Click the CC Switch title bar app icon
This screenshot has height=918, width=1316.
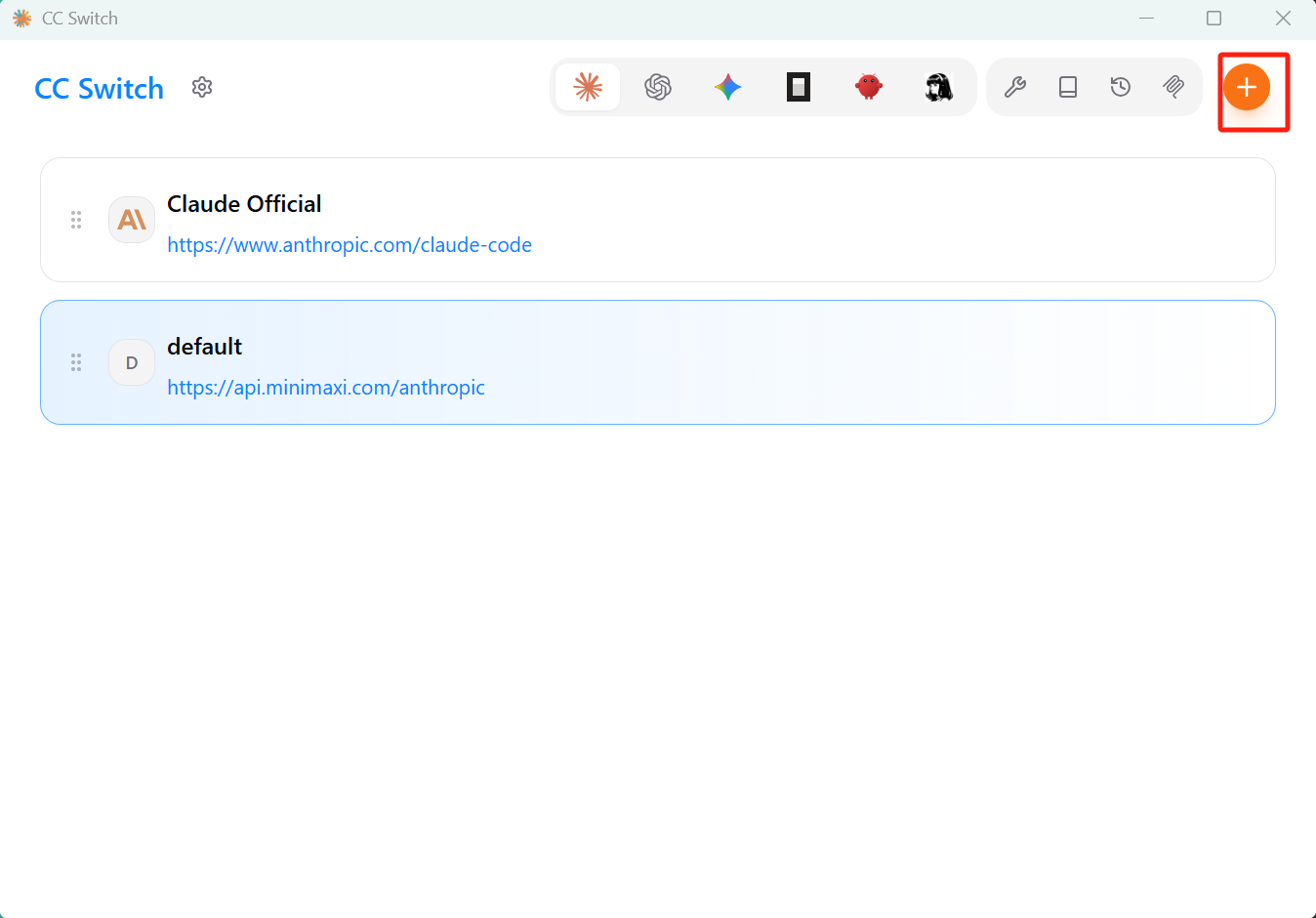(21, 19)
